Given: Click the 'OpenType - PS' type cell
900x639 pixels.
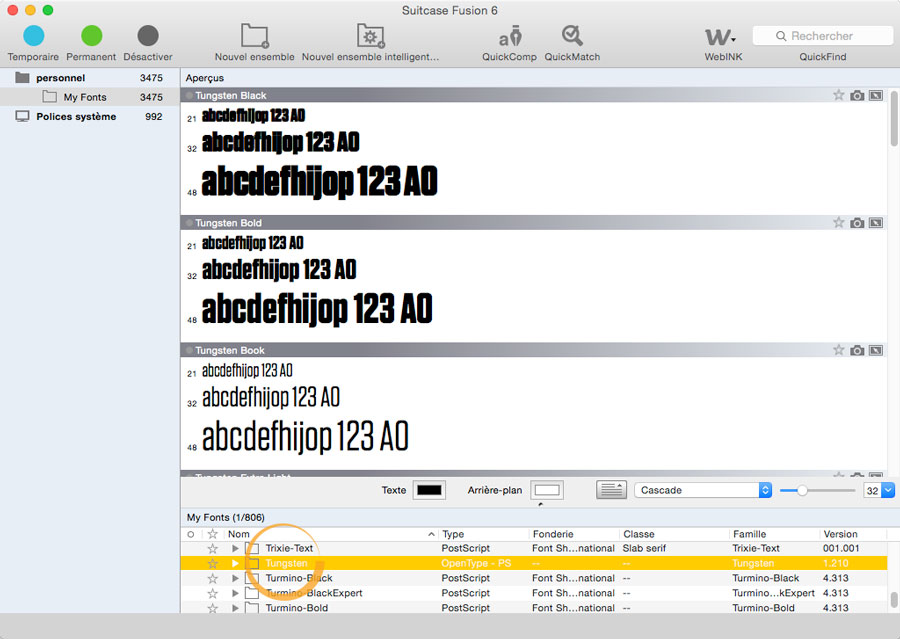Looking at the screenshot, I should tap(476, 563).
